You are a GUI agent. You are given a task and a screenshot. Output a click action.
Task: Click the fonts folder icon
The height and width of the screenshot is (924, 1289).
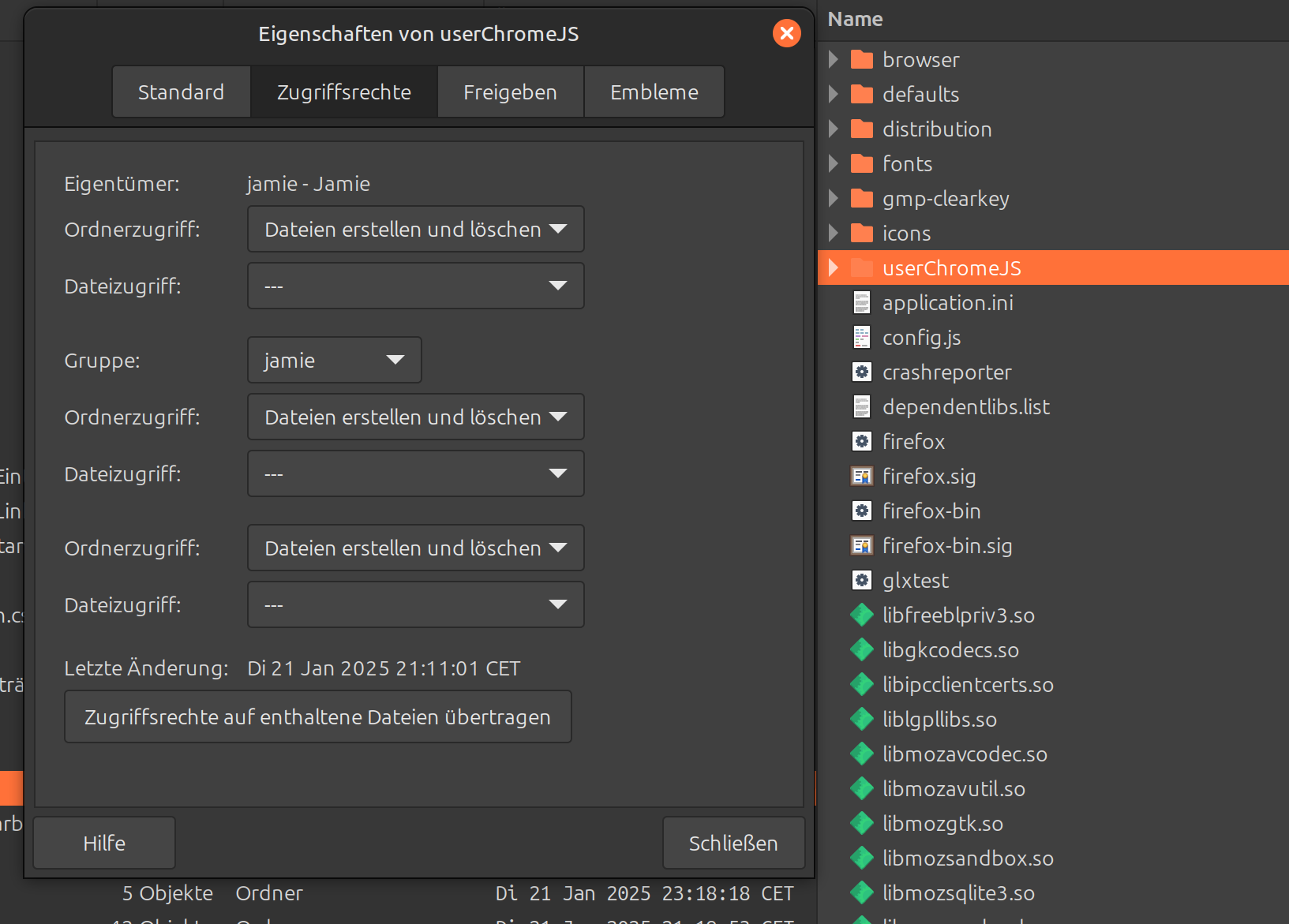[x=861, y=164]
